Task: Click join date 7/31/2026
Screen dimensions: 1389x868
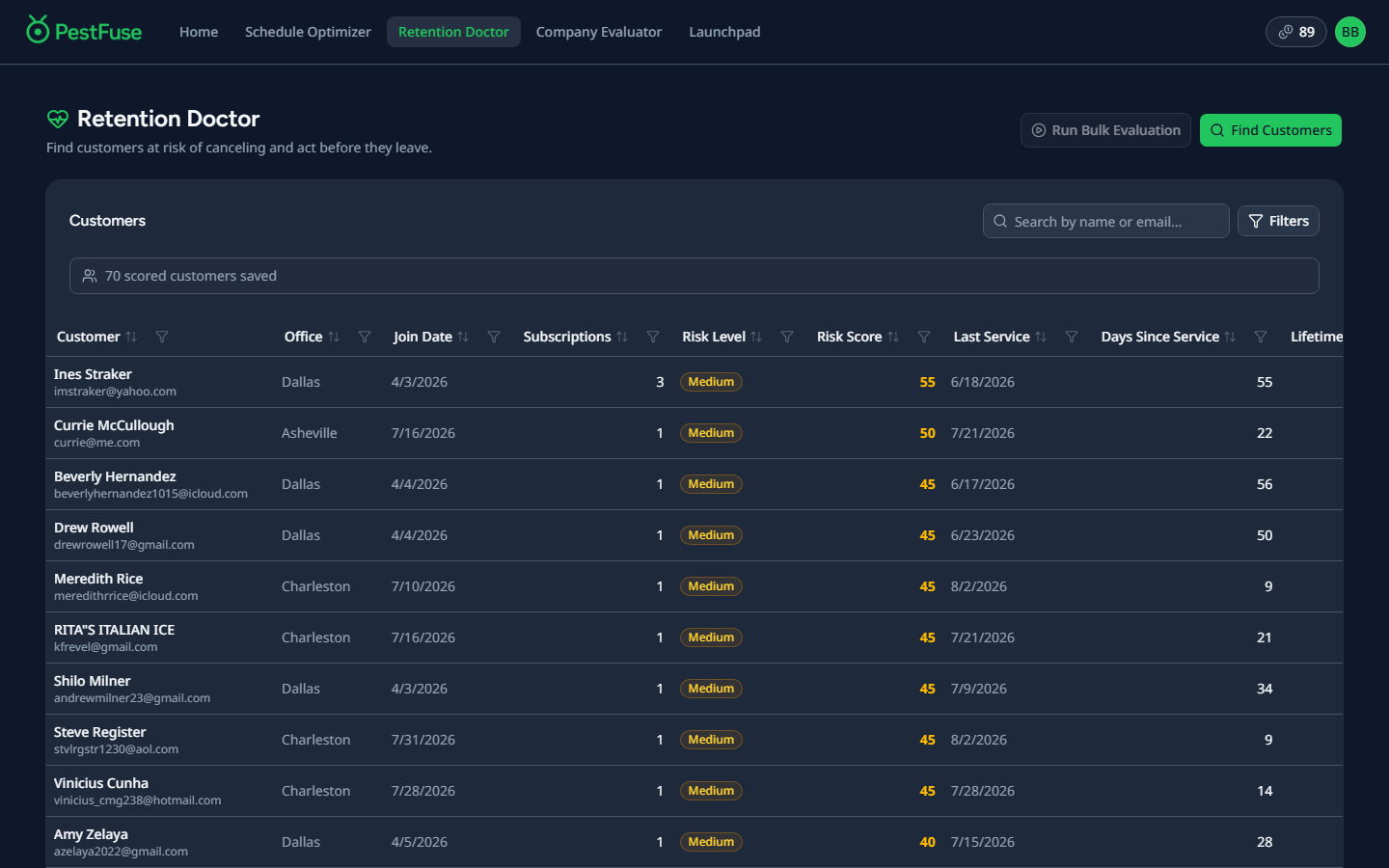Action: pos(423,740)
